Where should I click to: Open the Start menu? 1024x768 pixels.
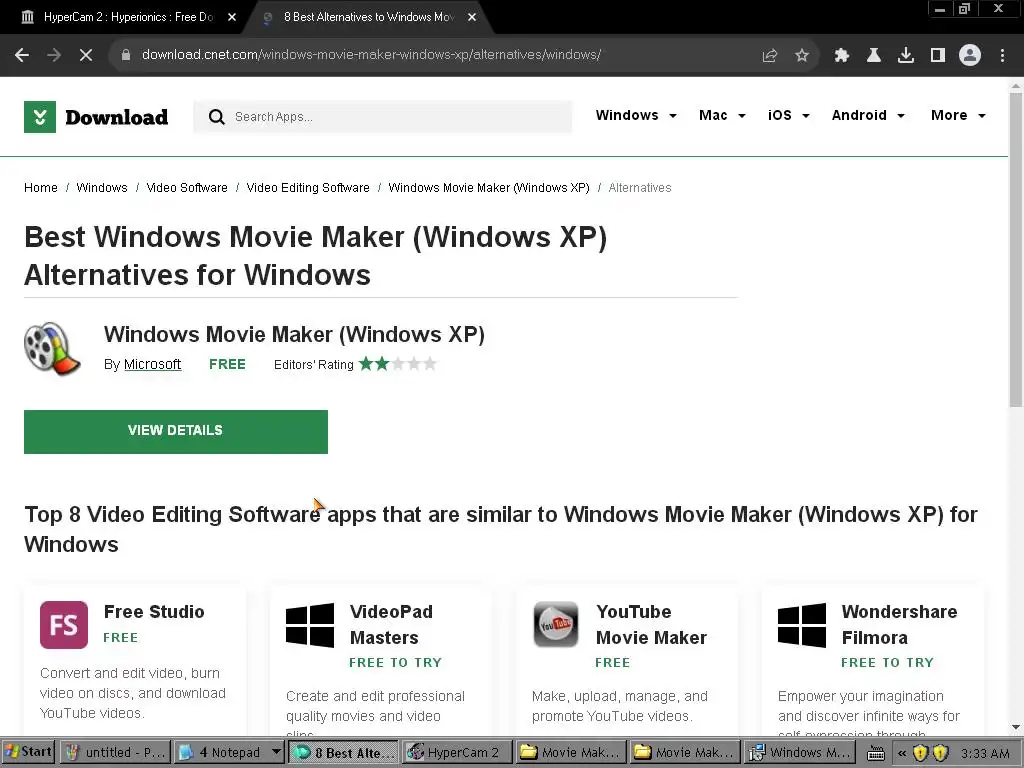[28, 752]
